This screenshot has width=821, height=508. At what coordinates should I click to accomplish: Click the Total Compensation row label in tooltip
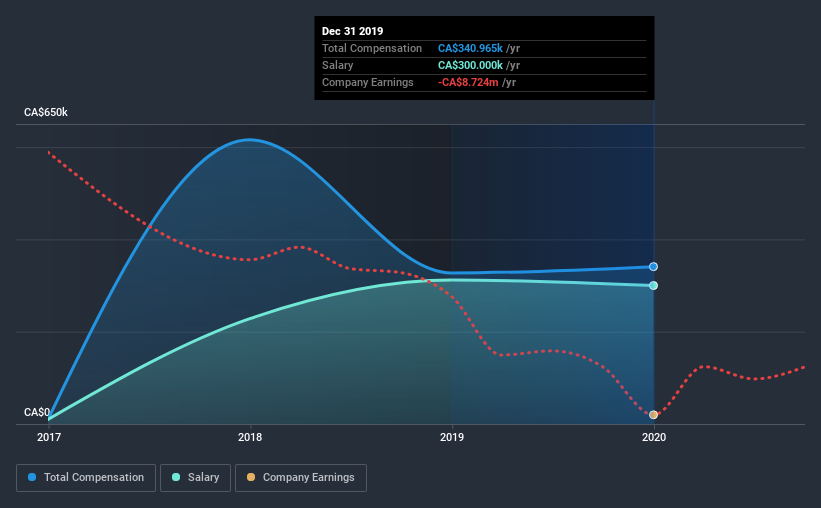pyautogui.click(x=372, y=48)
